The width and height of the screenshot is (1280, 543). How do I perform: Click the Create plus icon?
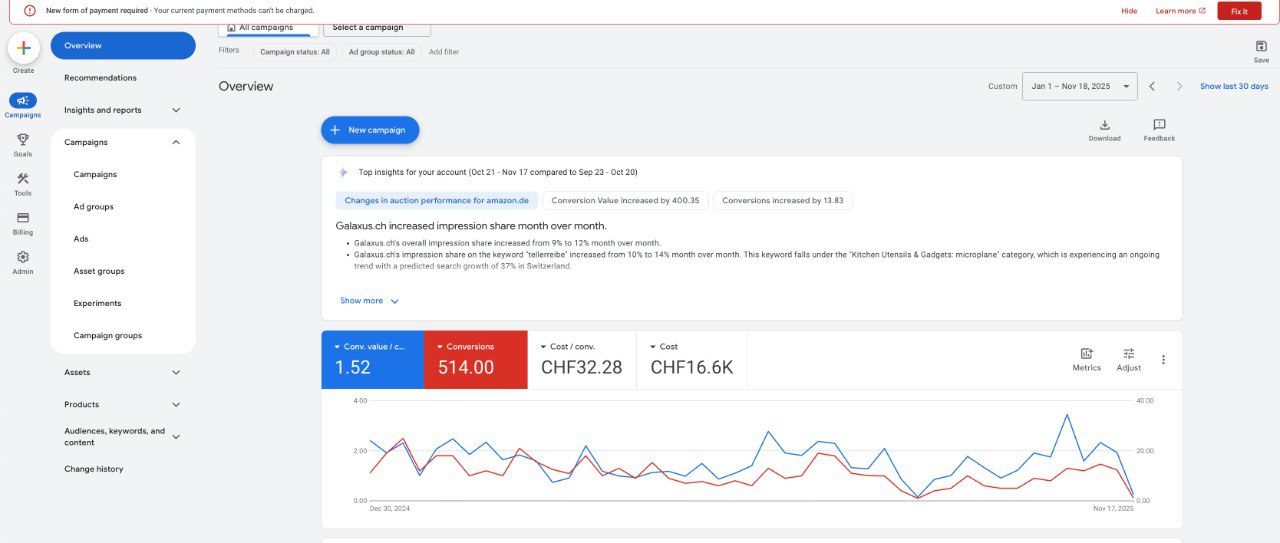click(x=23, y=48)
